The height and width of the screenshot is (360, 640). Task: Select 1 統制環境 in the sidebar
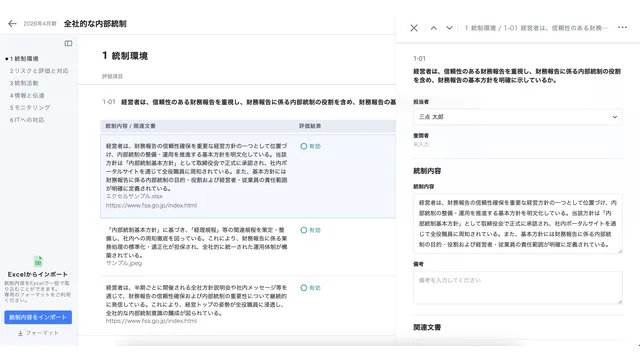[24, 59]
